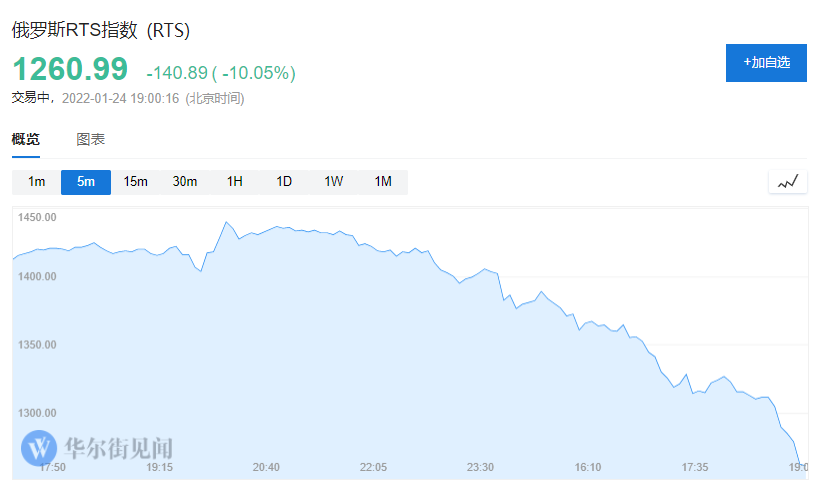
Task: Click the -140.89 (-10.05%) change value
Action: point(220,73)
